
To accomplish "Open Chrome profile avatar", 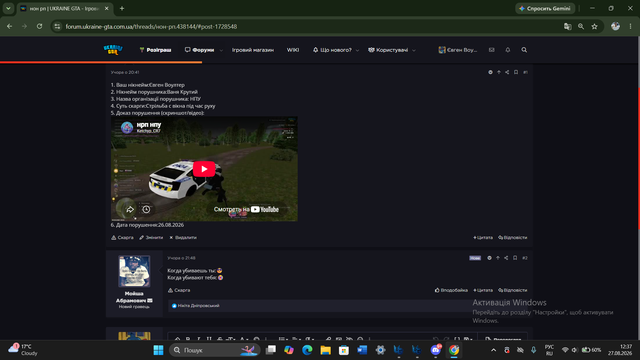I will click(616, 26).
